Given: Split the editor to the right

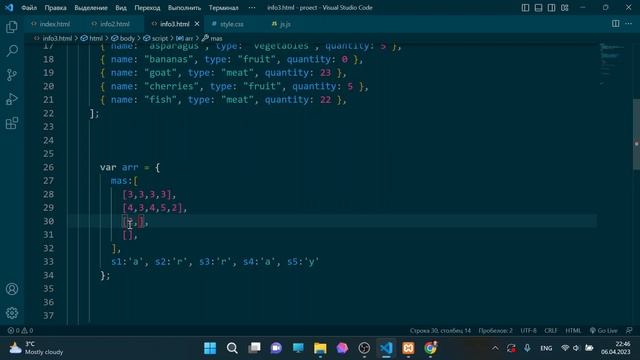Looking at the screenshot, I should pyautogui.click(x=616, y=24).
